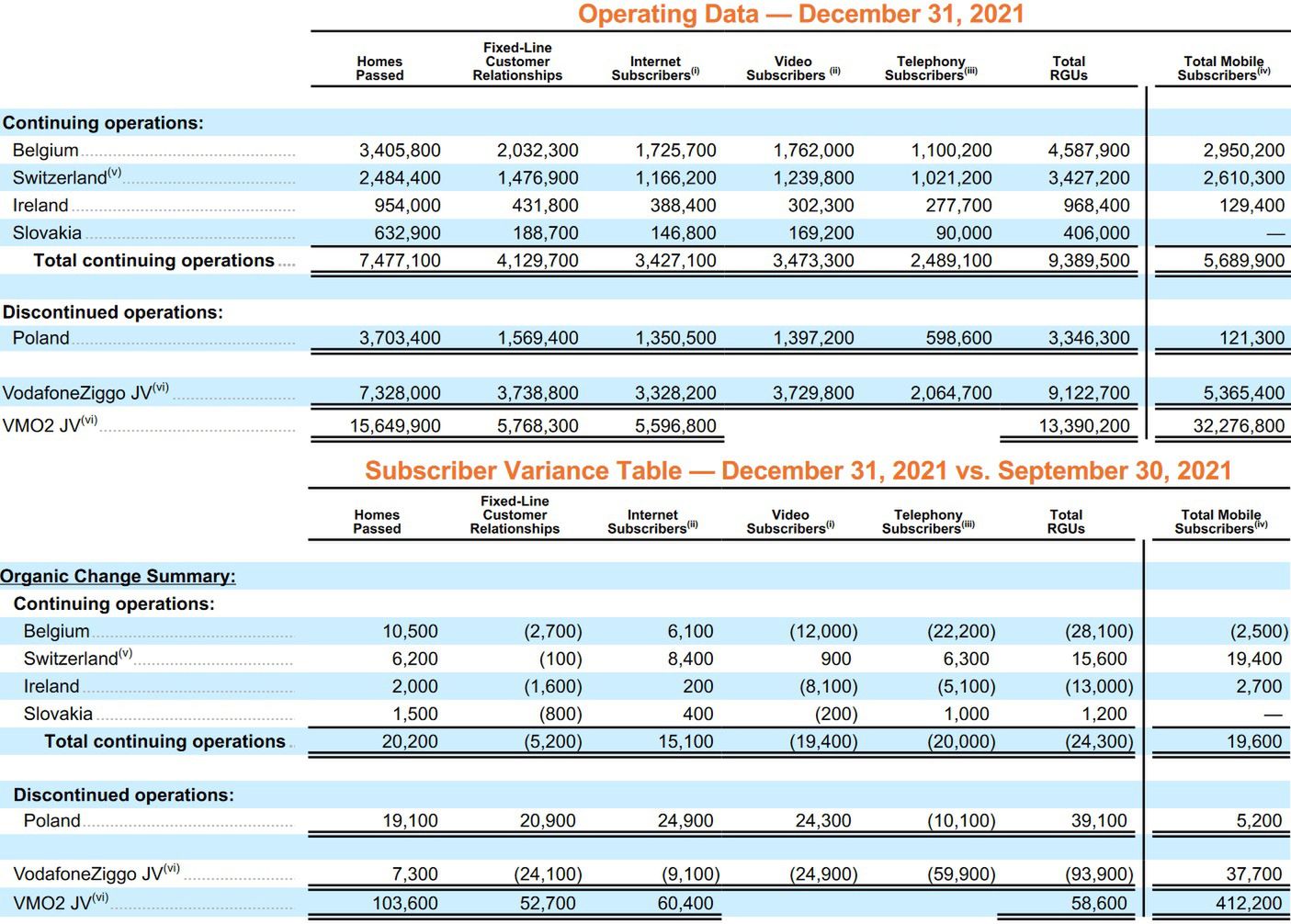1291x924 pixels.
Task: Click Slovakia's Total RGUs figure "406,000"
Action: coord(1096,232)
